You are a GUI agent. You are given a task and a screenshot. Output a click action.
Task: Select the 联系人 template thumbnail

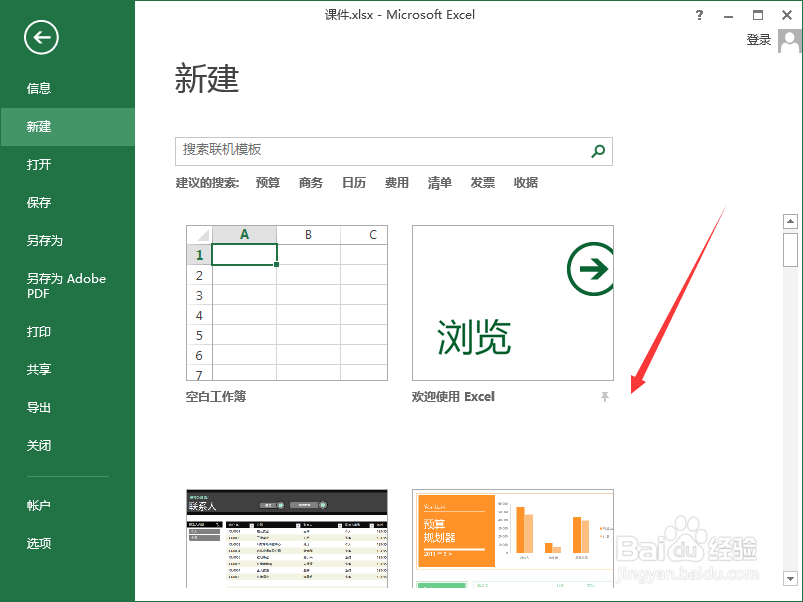287,539
